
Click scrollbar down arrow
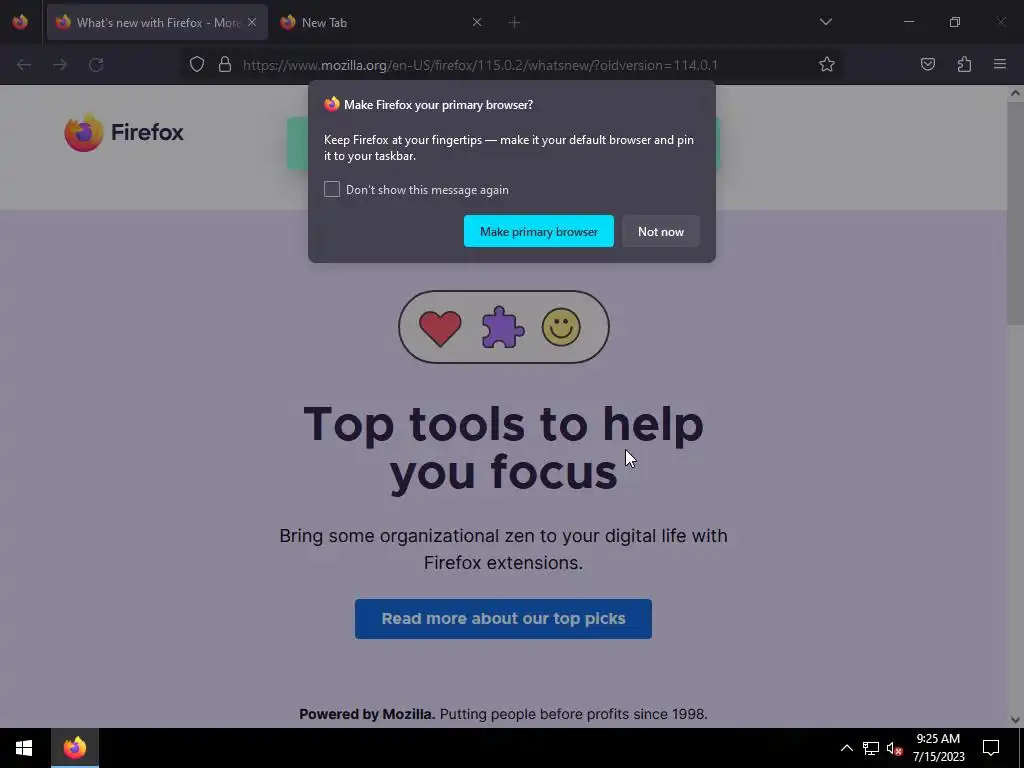1015,720
